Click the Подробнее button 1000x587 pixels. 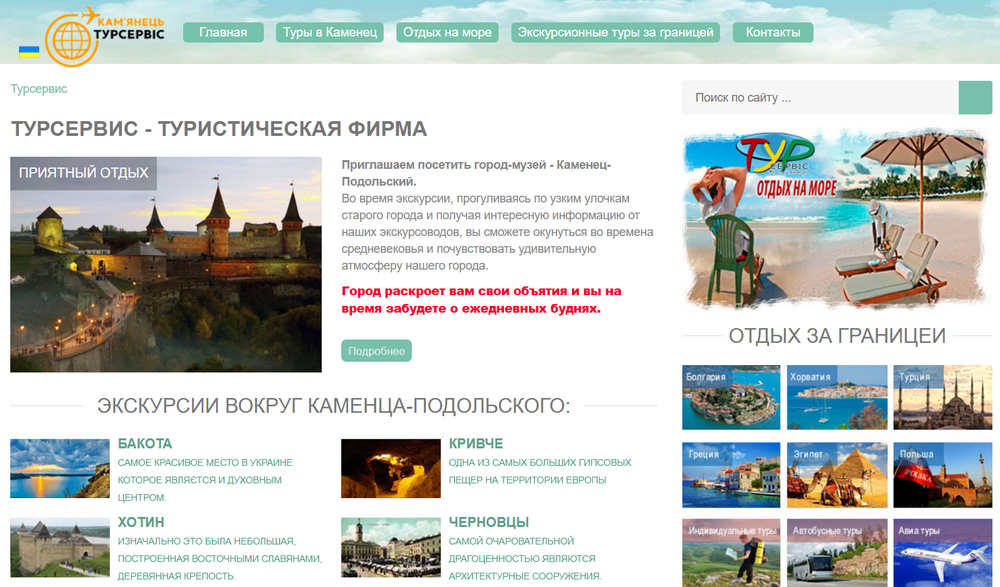pyautogui.click(x=377, y=351)
